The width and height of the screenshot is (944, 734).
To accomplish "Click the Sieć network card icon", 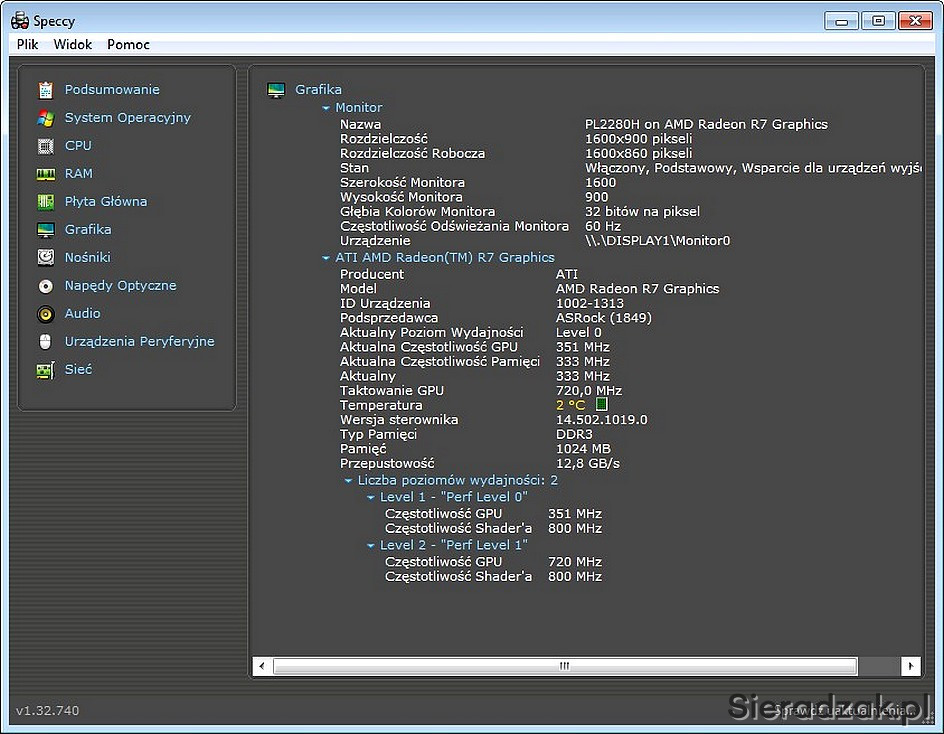I will [46, 370].
